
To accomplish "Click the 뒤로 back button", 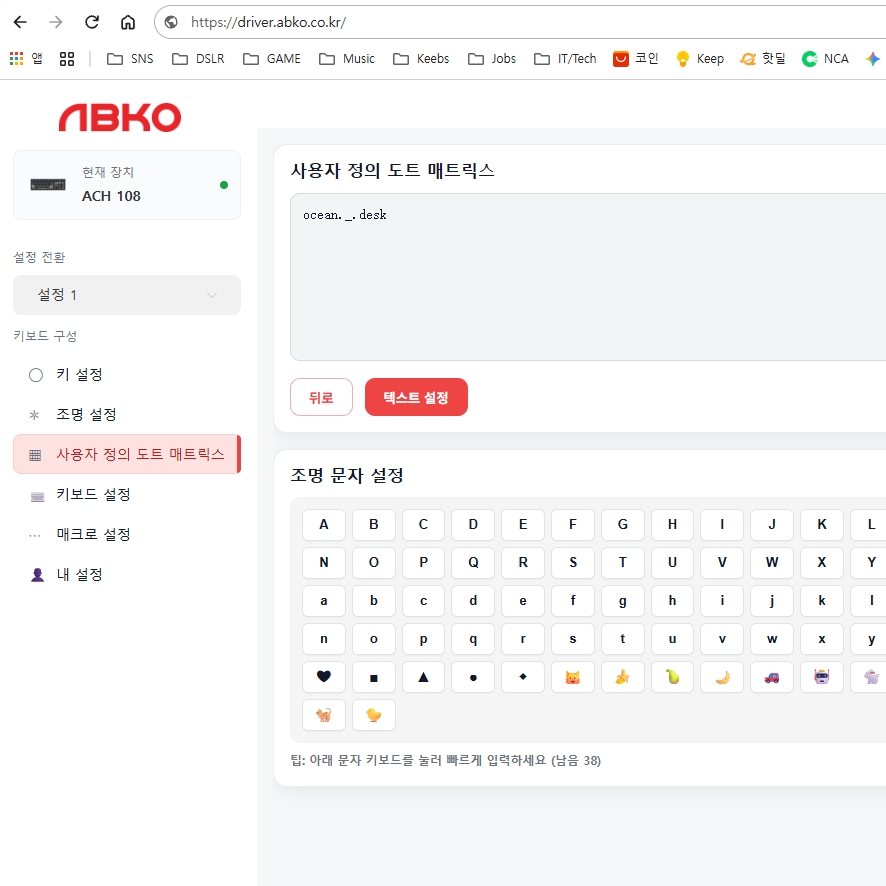I will 322,397.
